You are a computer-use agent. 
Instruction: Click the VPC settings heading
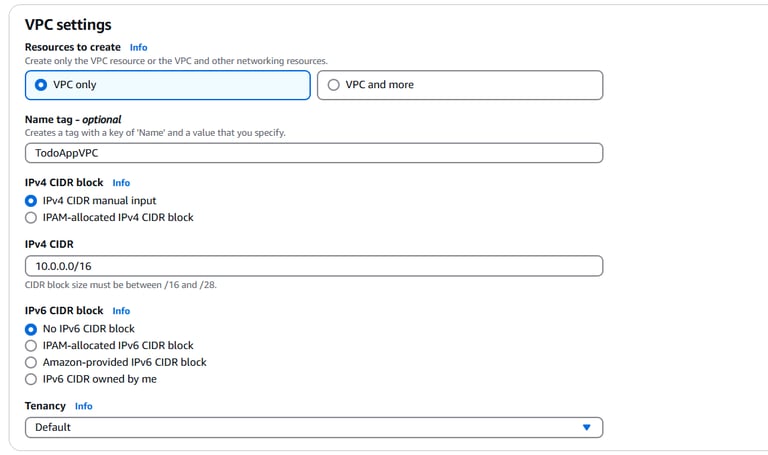(x=68, y=24)
